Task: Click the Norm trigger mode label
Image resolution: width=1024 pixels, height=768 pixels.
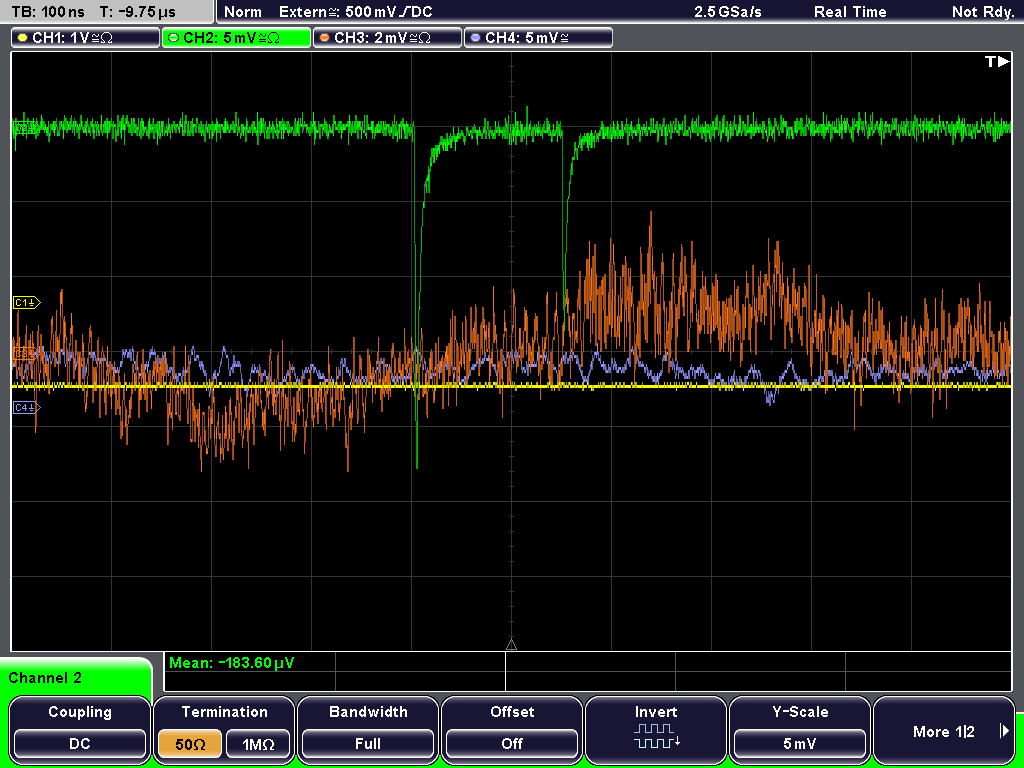Action: coord(243,12)
